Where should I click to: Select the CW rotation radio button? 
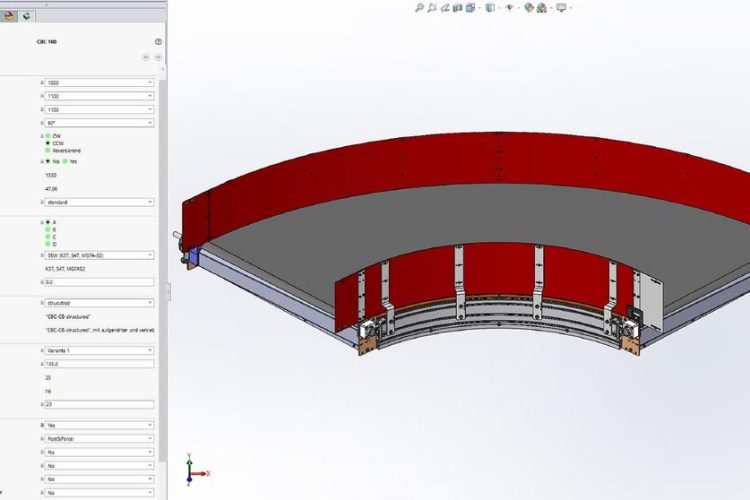click(x=47, y=135)
